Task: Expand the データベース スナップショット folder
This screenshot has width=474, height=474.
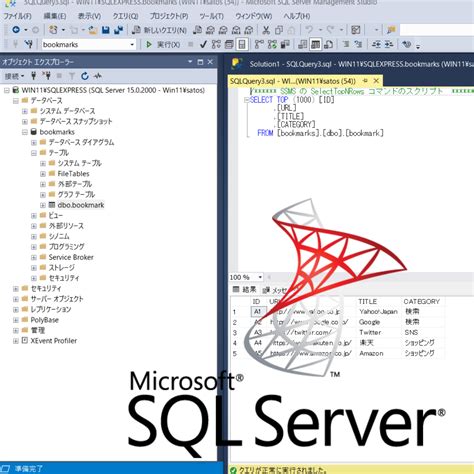Action: (25, 122)
